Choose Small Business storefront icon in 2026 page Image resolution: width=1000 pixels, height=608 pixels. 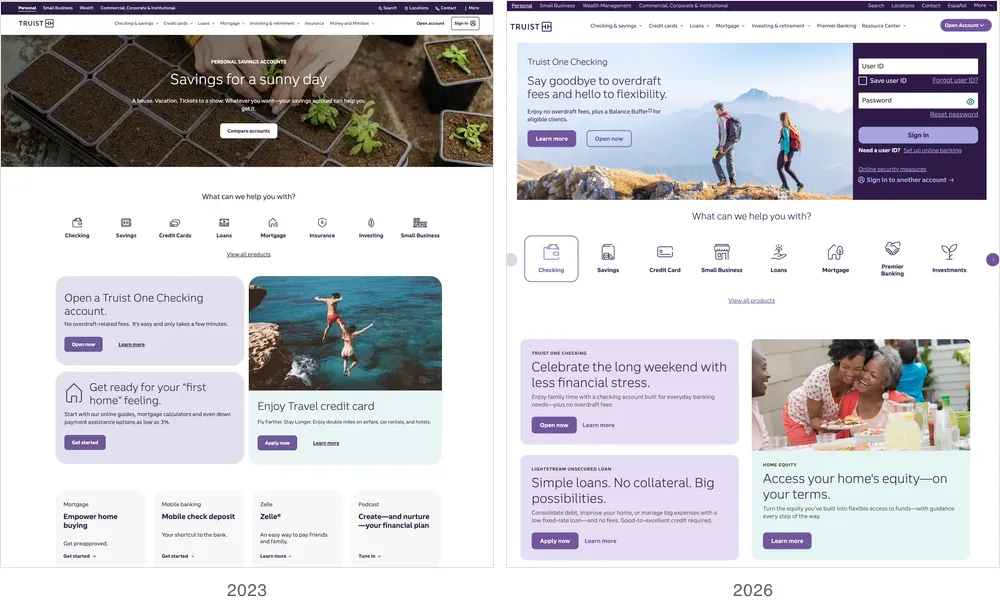721,252
